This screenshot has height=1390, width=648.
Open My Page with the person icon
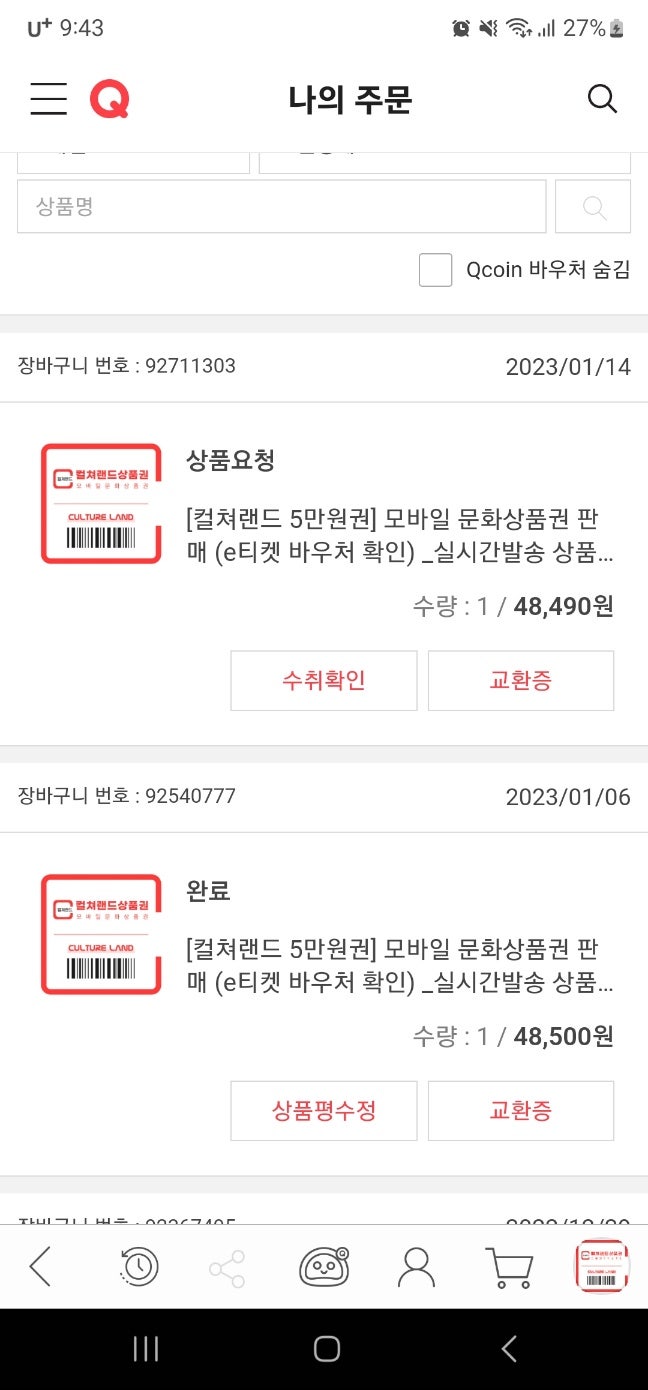click(x=417, y=1266)
